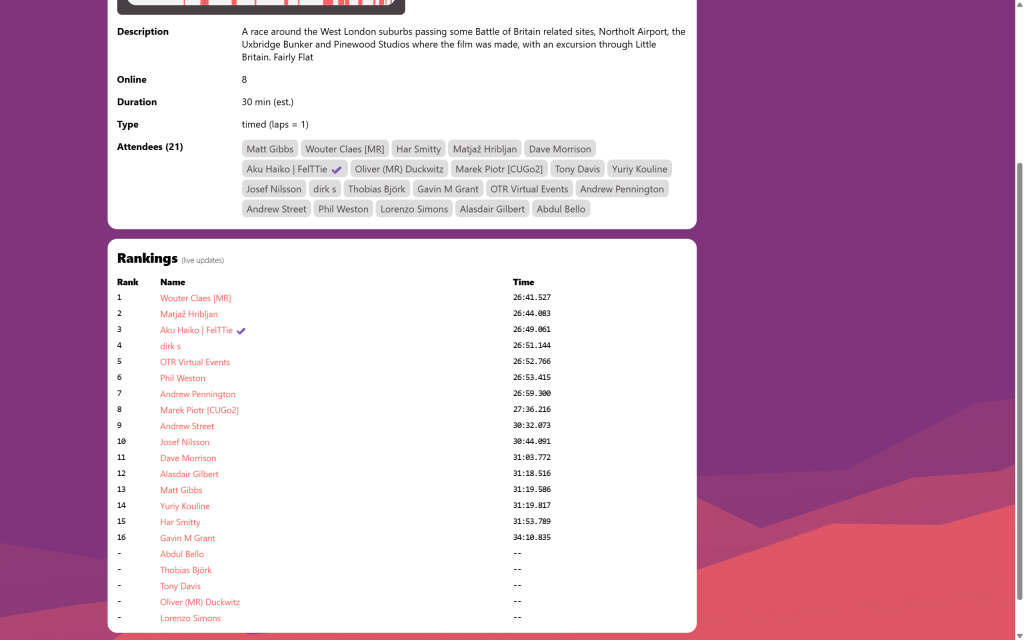1024x640 pixels.
Task: Click the route elevation thumbnail strip
Action: click(261, 5)
